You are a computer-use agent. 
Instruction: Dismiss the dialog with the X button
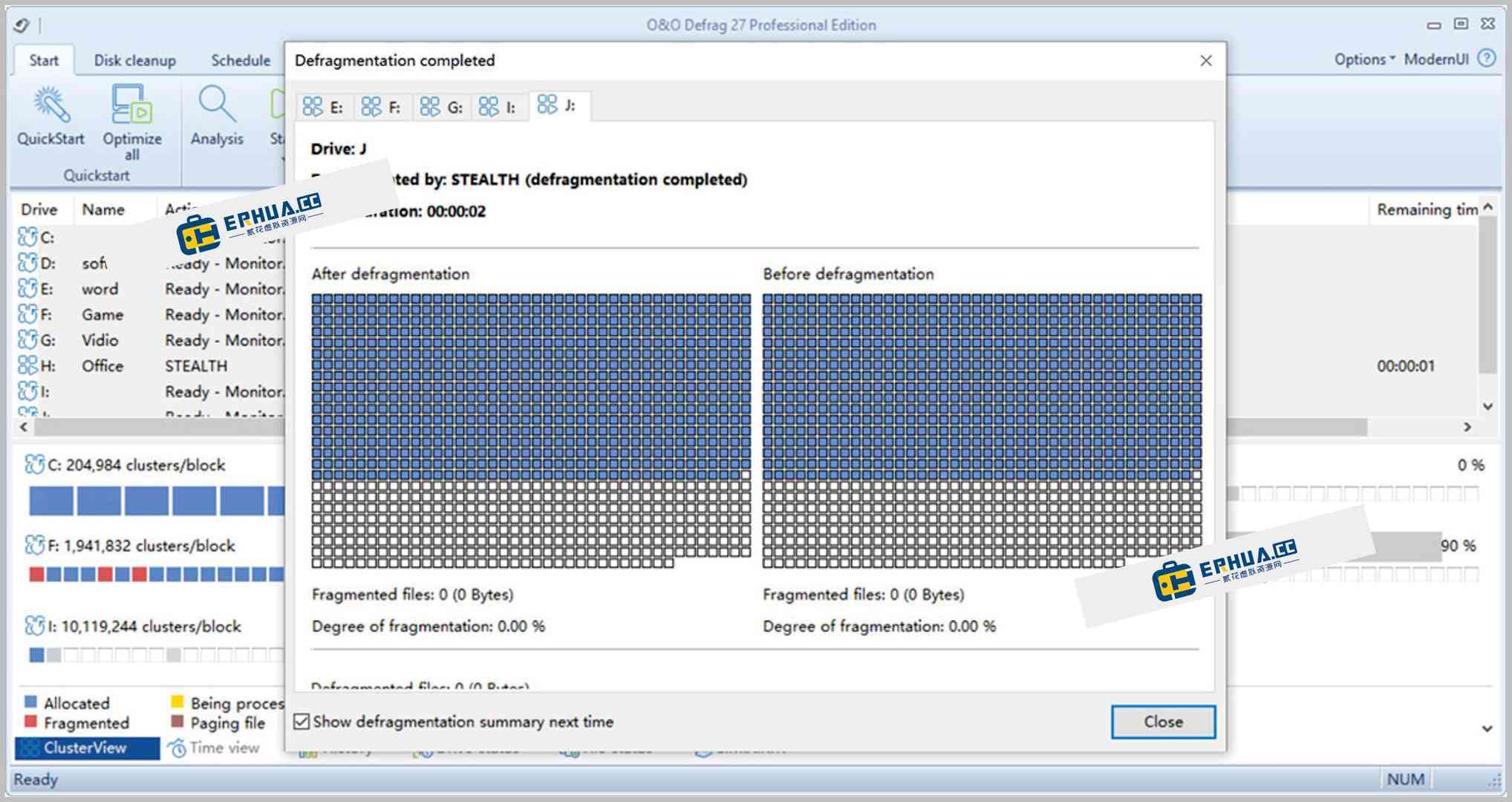pyautogui.click(x=1206, y=61)
